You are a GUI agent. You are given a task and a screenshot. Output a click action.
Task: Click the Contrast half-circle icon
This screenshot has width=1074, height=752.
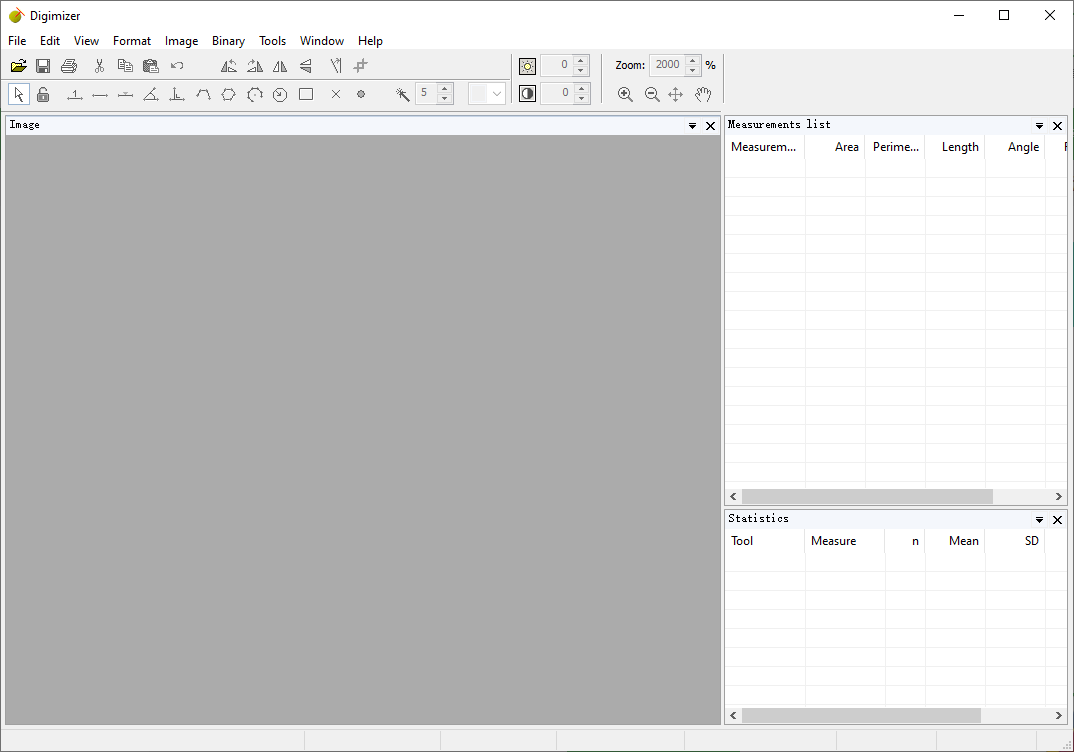(x=527, y=94)
